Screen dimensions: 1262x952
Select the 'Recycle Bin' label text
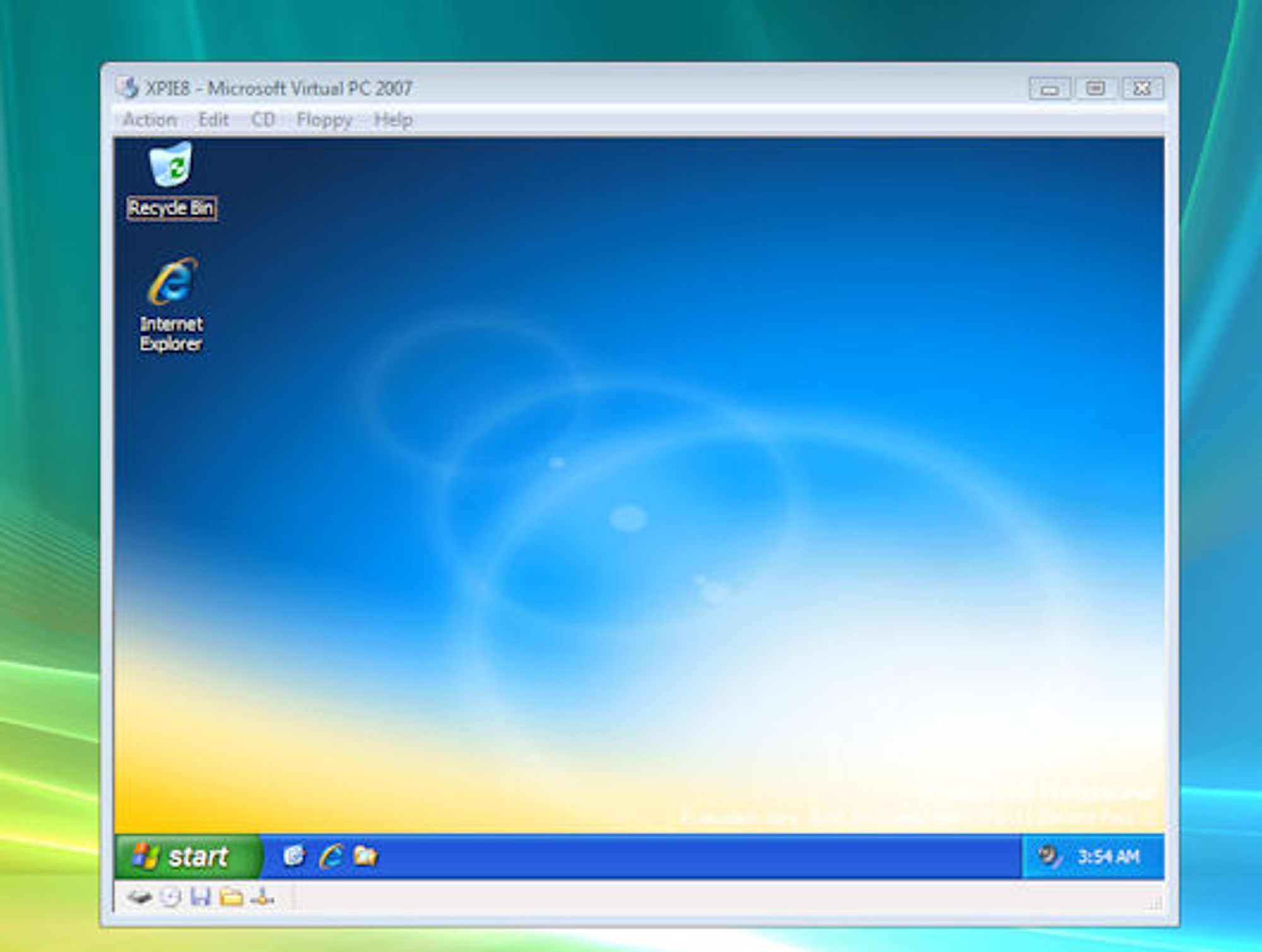[172, 208]
